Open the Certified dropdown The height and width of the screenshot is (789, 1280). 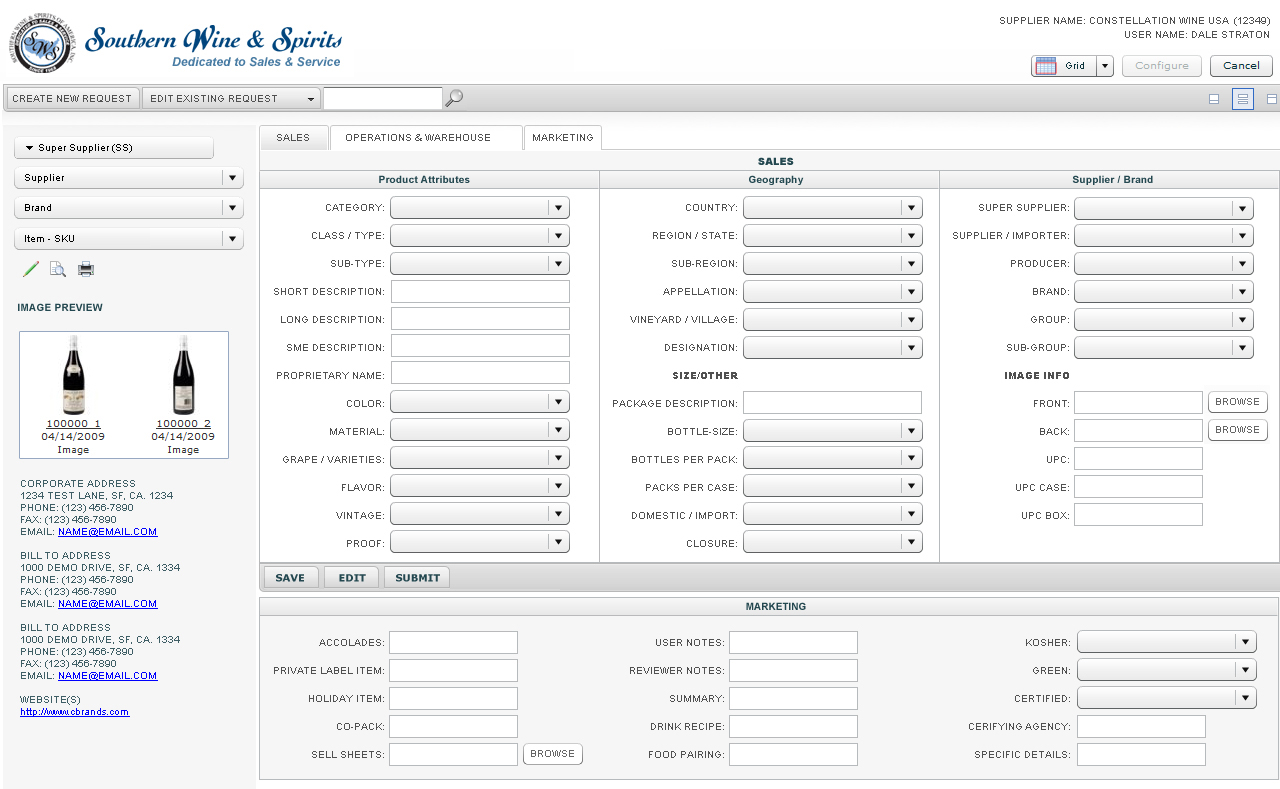tap(1167, 698)
